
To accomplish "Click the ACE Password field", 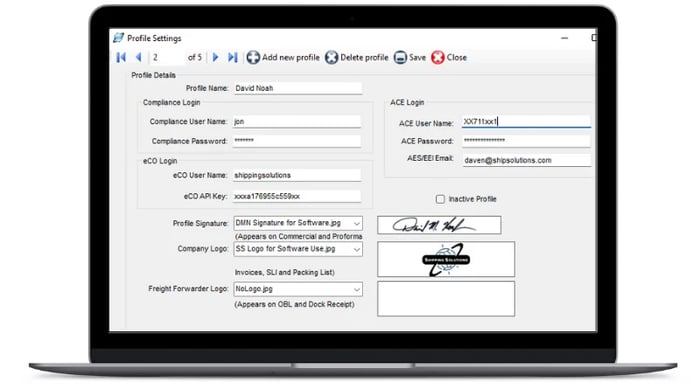I will (x=526, y=141).
